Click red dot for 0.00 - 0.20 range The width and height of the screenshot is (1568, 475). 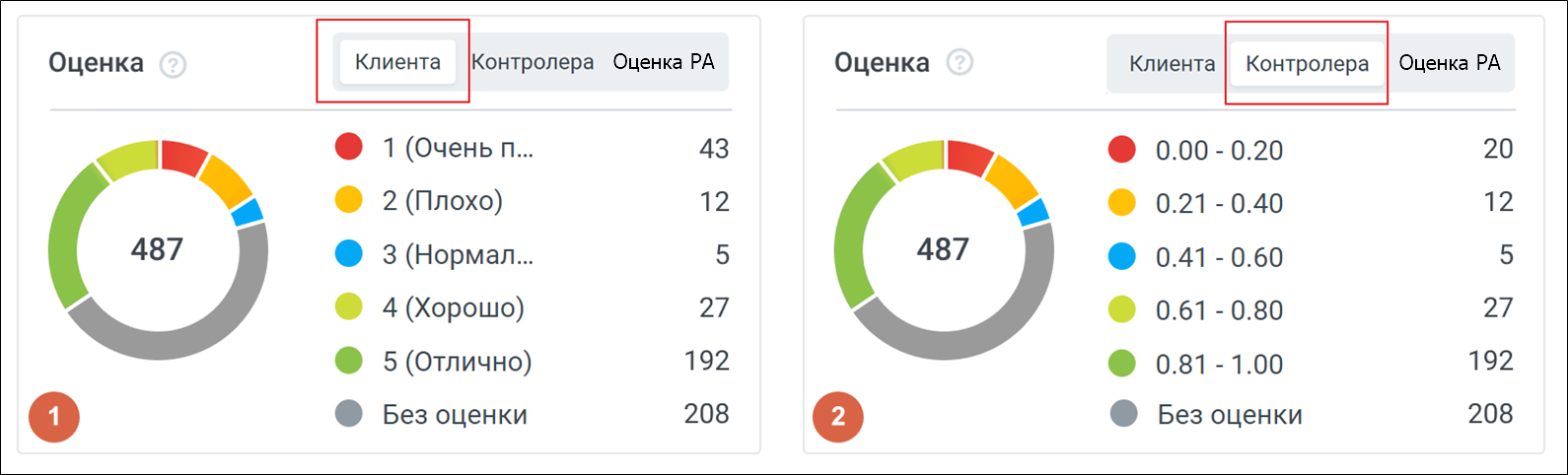tap(1122, 150)
